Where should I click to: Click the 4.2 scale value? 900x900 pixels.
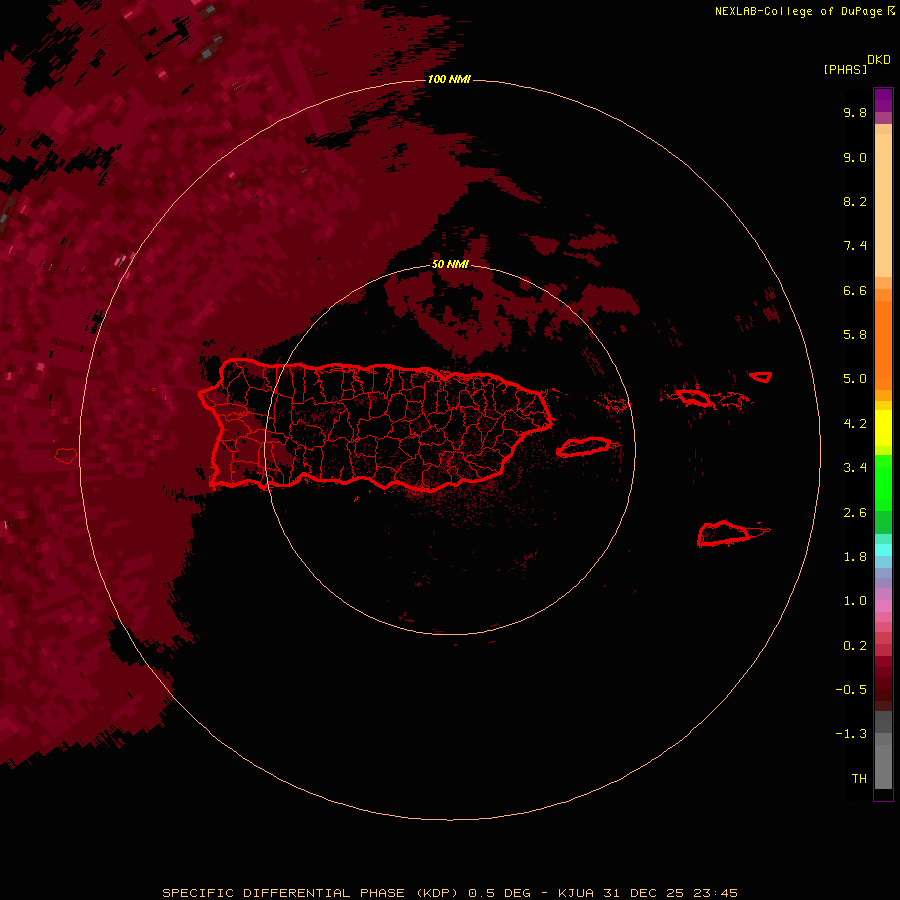click(x=855, y=424)
